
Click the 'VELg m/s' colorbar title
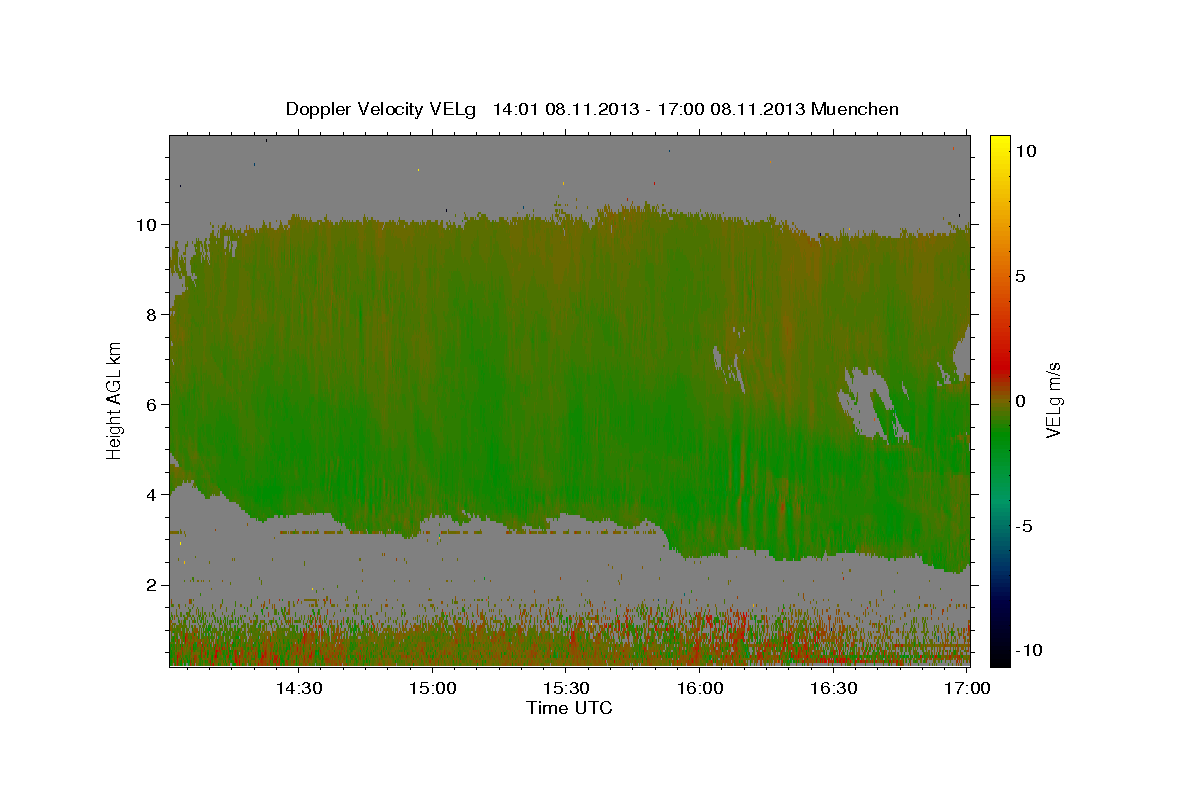pos(1054,400)
